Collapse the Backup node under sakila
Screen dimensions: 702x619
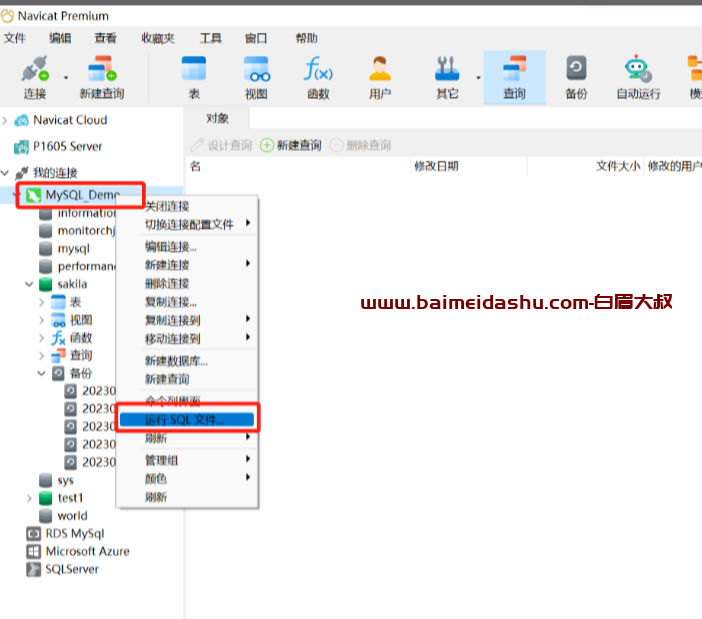click(x=41, y=373)
